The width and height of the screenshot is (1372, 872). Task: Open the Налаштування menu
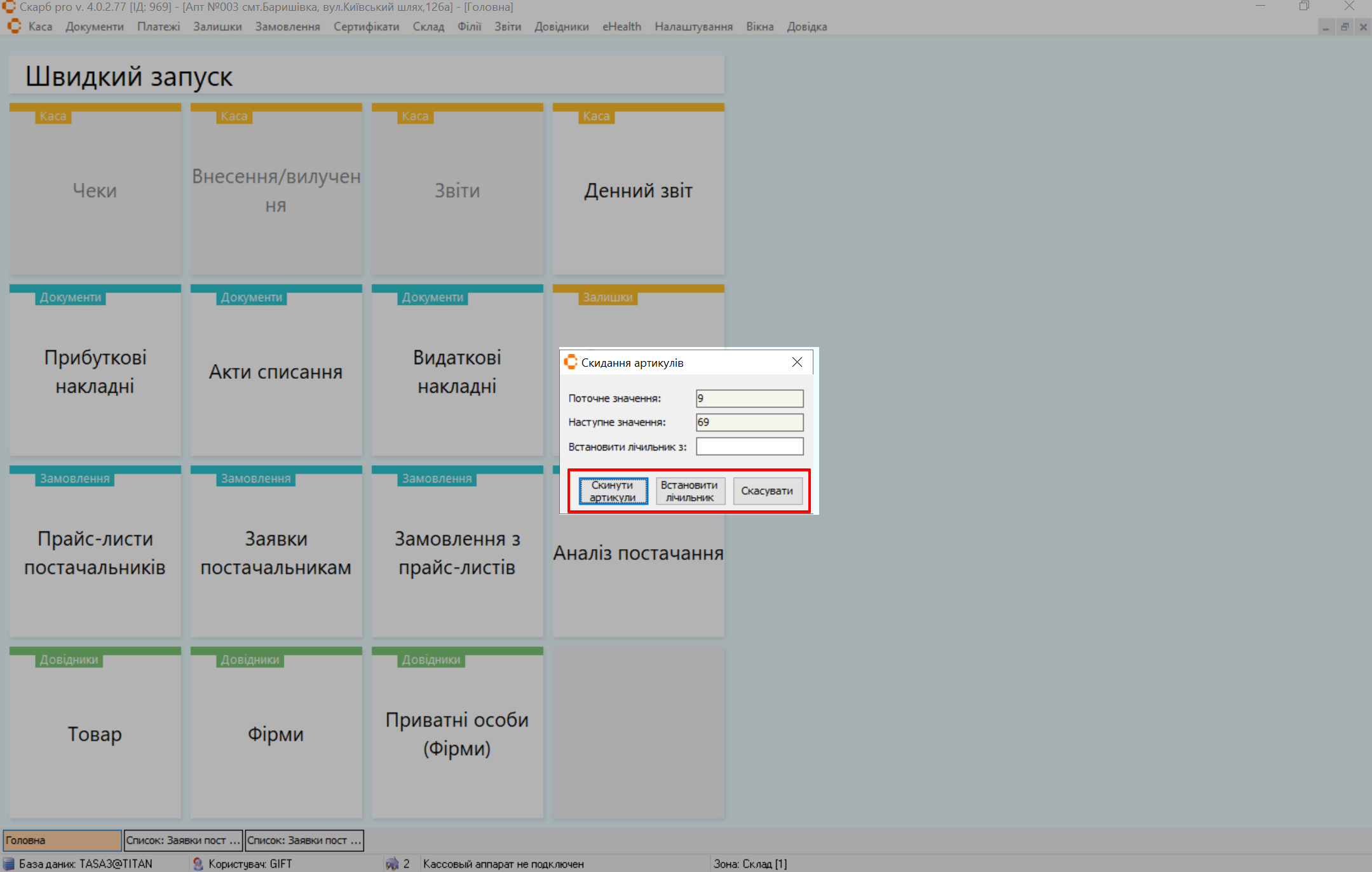[693, 27]
